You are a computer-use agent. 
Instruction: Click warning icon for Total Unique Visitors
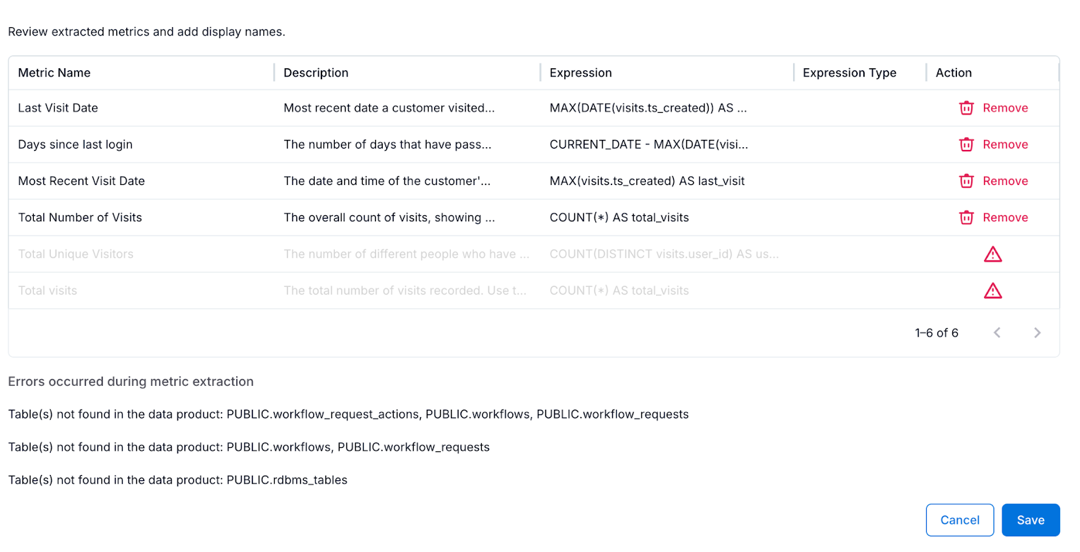[x=992, y=254]
